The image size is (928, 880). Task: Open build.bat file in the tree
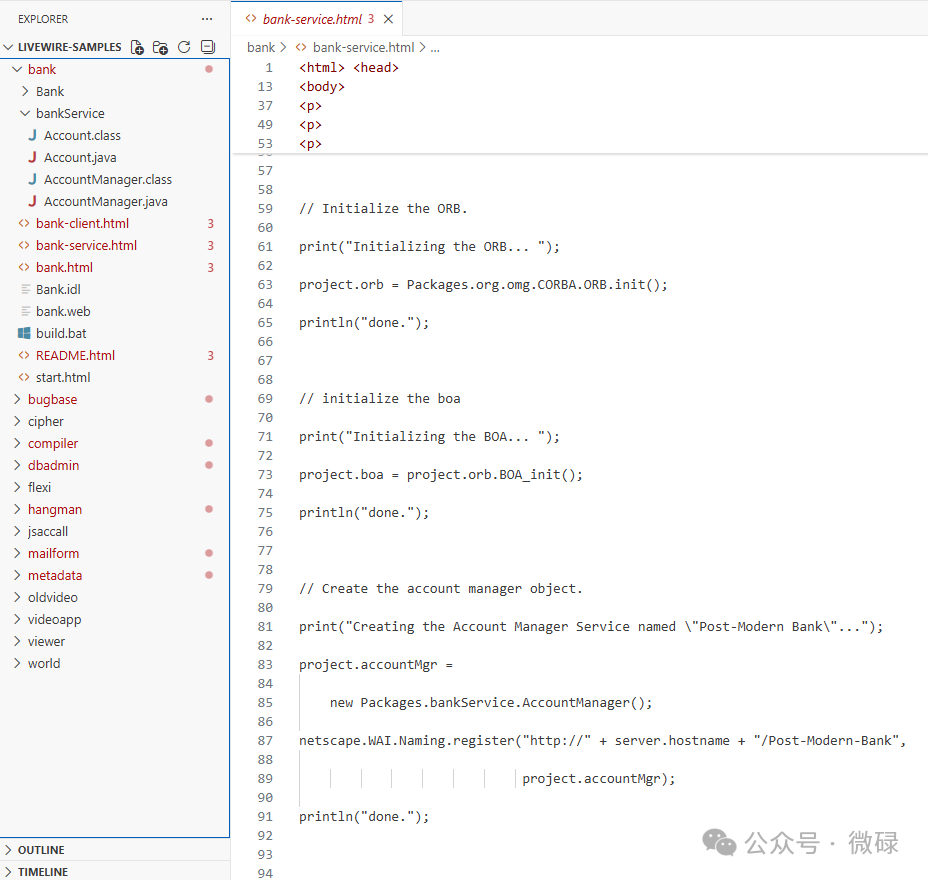coord(61,333)
